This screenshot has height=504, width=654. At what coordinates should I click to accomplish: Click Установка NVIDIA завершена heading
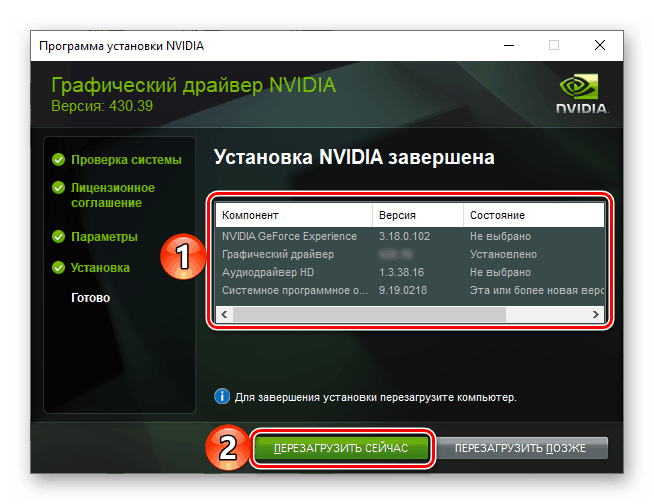pos(354,157)
